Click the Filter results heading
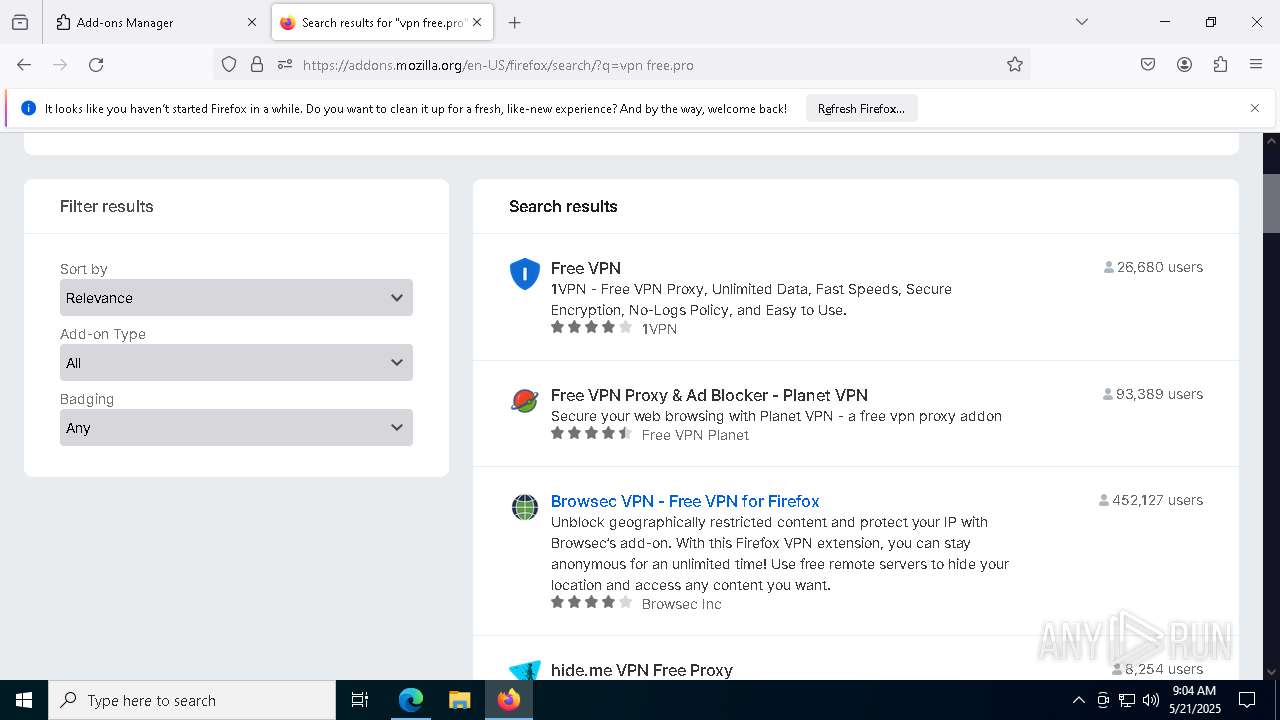The height and width of the screenshot is (720, 1280). coord(107,206)
